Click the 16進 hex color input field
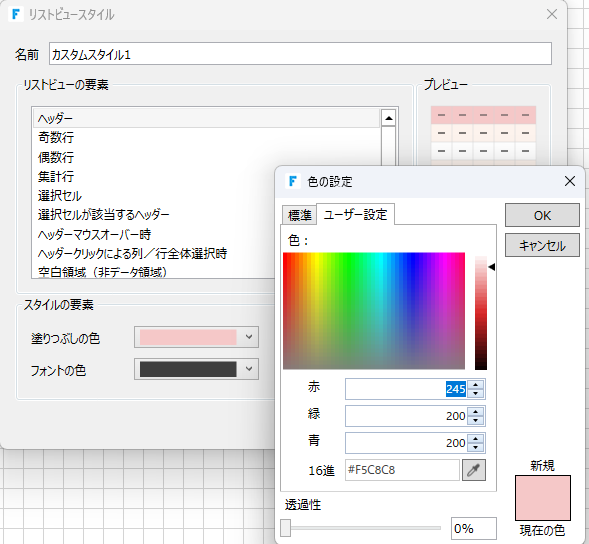Screen dimensions: 589x544 tap(402, 470)
